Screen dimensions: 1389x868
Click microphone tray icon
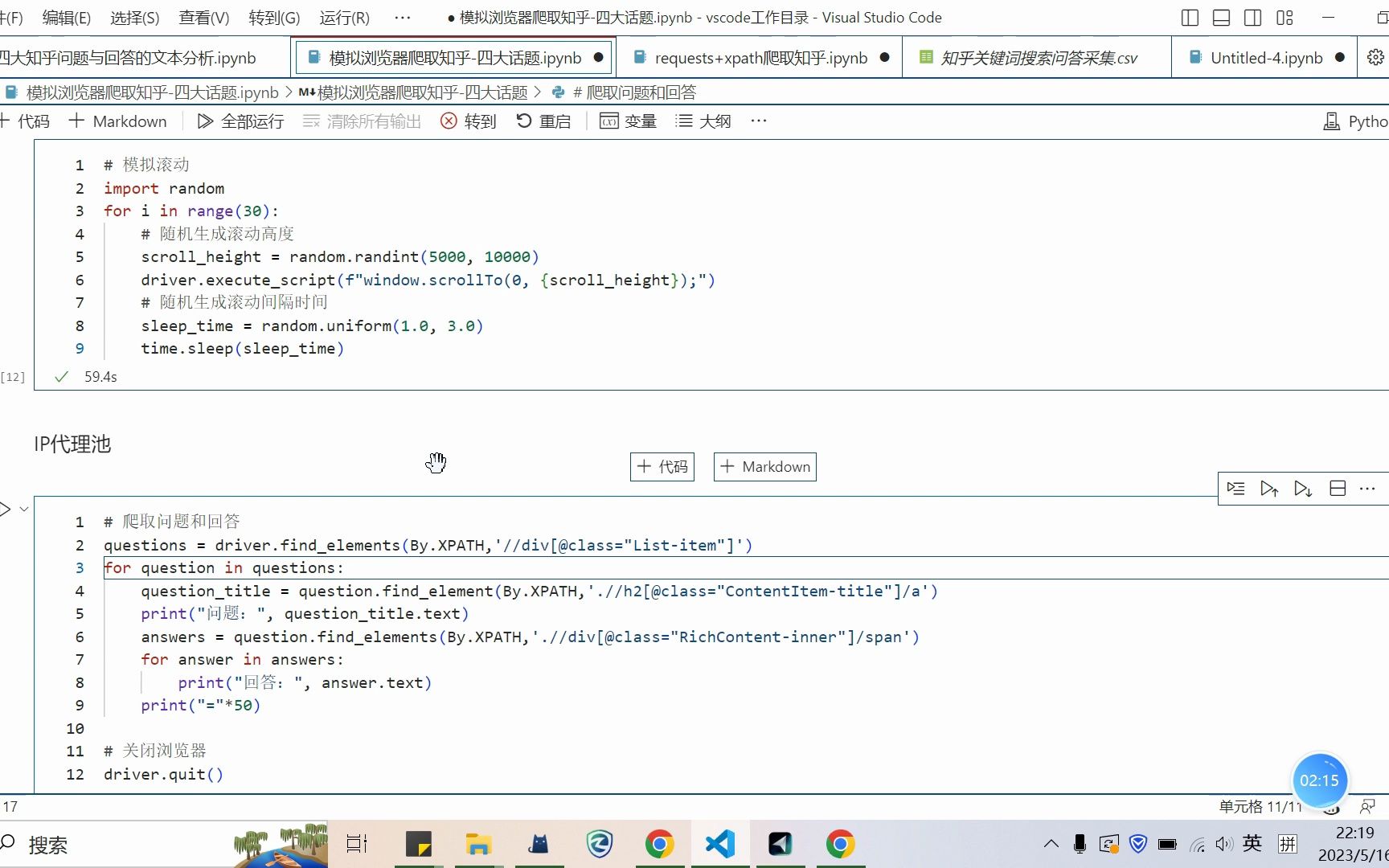click(1080, 844)
